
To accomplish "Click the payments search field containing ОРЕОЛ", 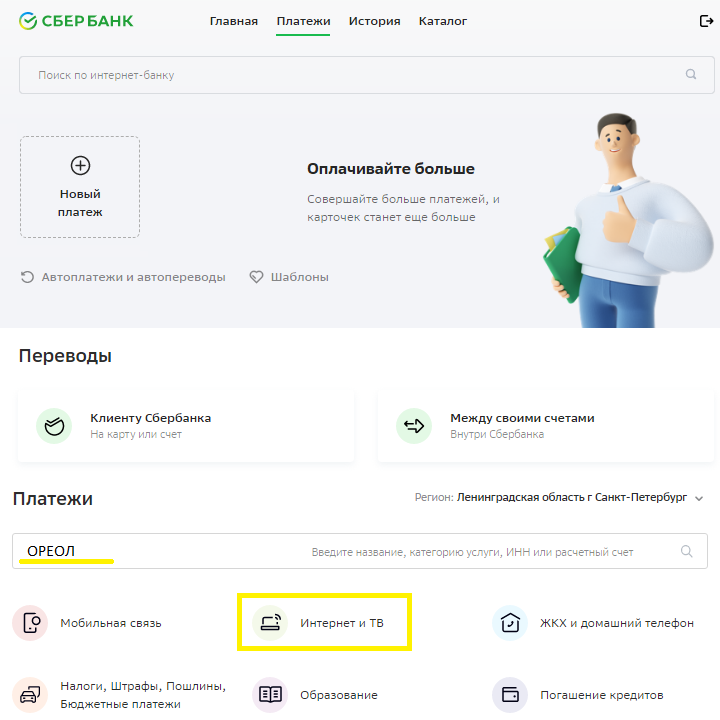I will [x=360, y=551].
